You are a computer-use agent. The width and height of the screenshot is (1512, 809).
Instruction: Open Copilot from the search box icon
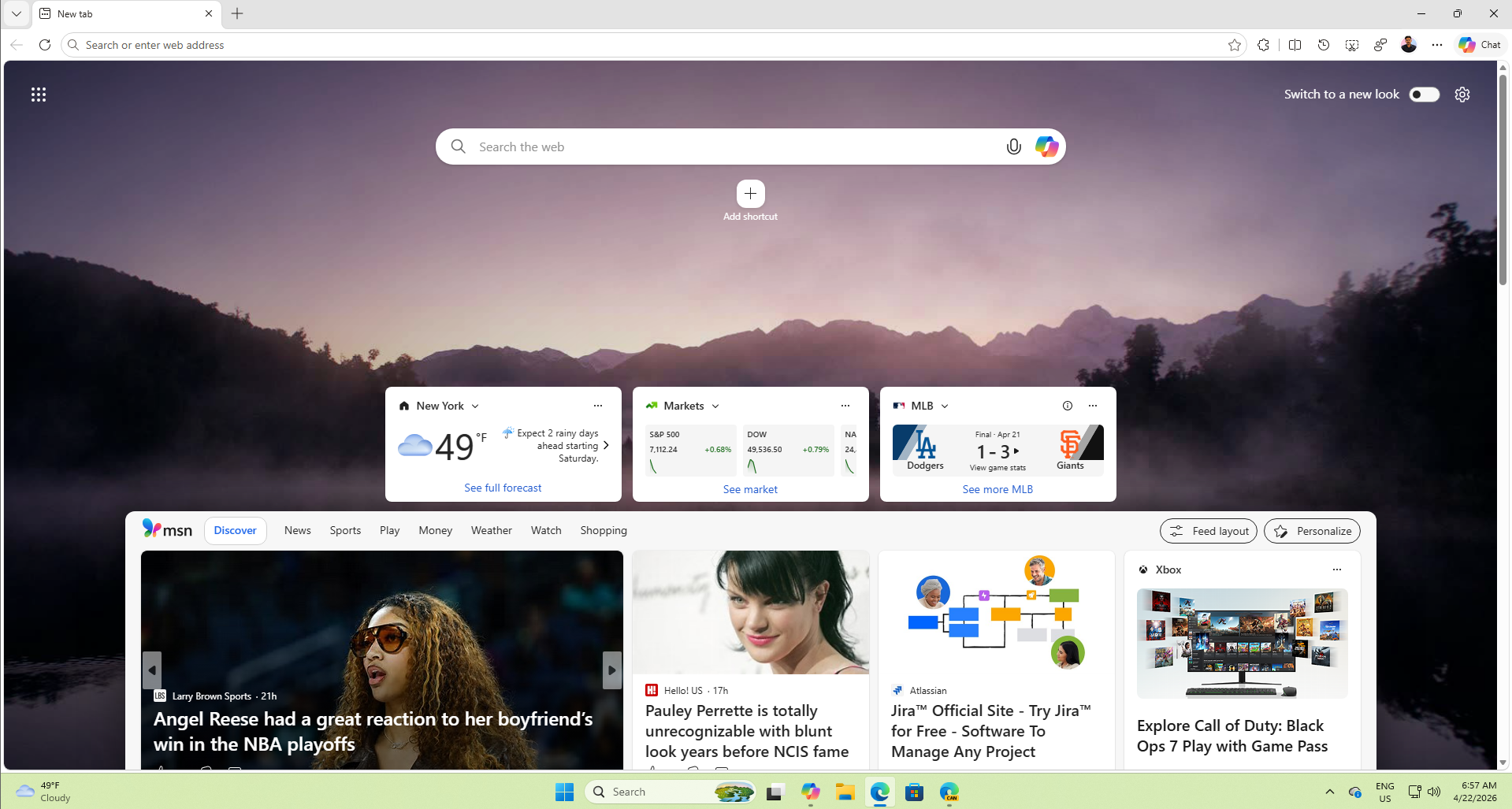point(1046,147)
